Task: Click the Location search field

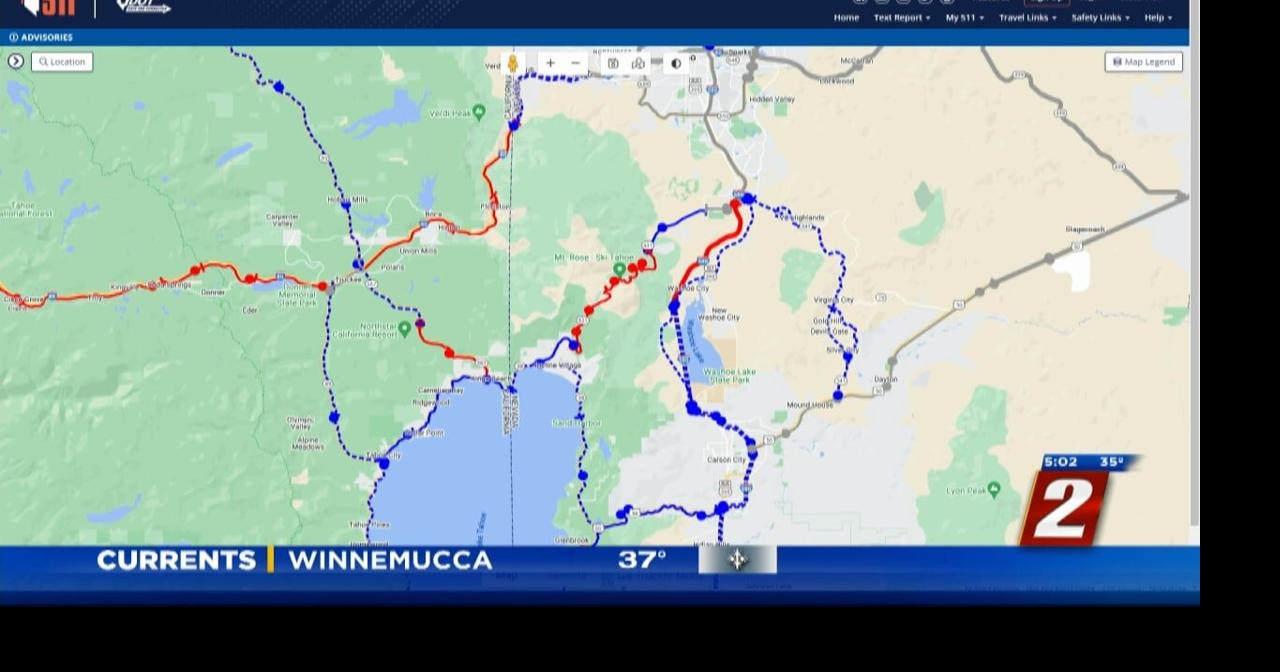Action: 62,61
